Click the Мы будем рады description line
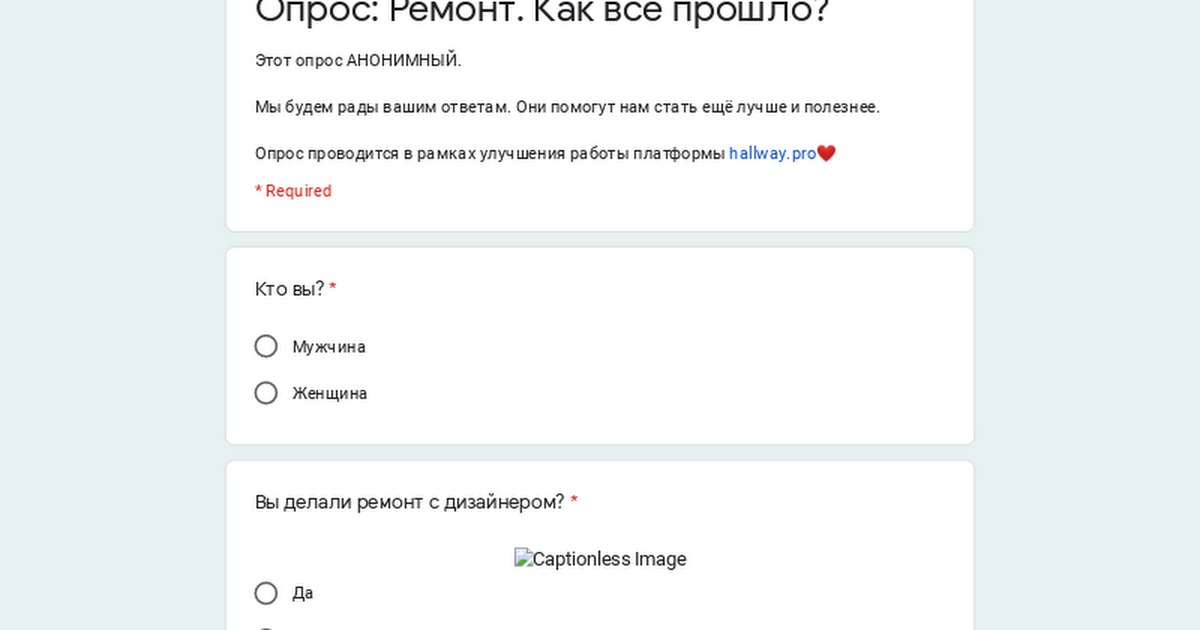Viewport: 1200px width, 630px height. tap(567, 107)
